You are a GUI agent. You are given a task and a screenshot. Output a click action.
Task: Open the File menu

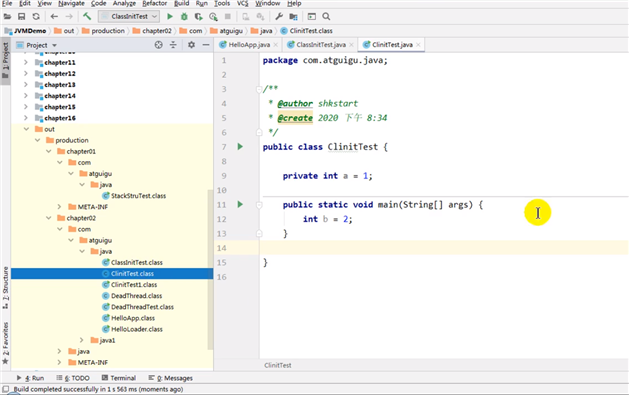7,4
